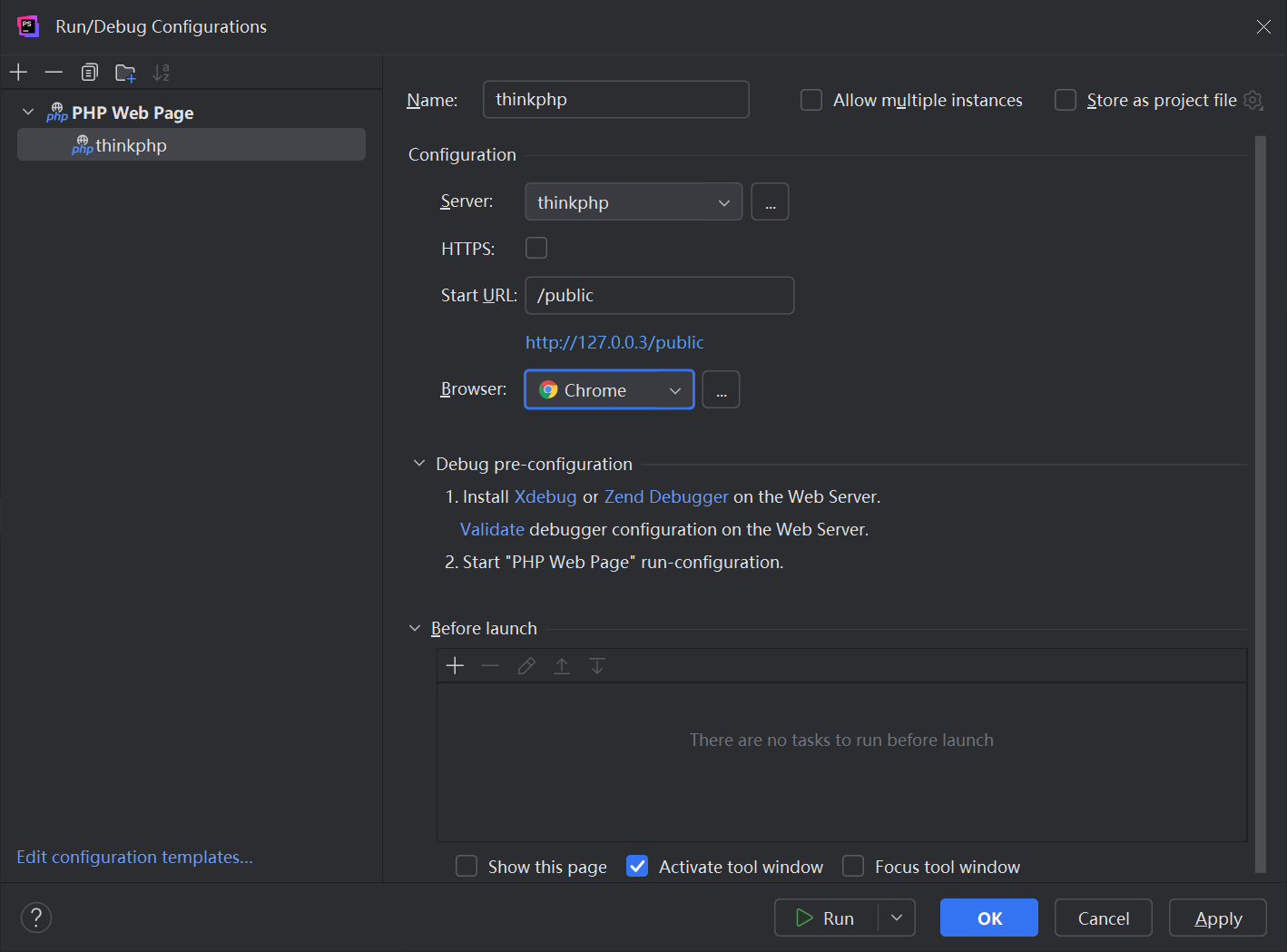The height and width of the screenshot is (952, 1287).
Task: Enable Allow multiple instances checkbox
Action: (x=811, y=100)
